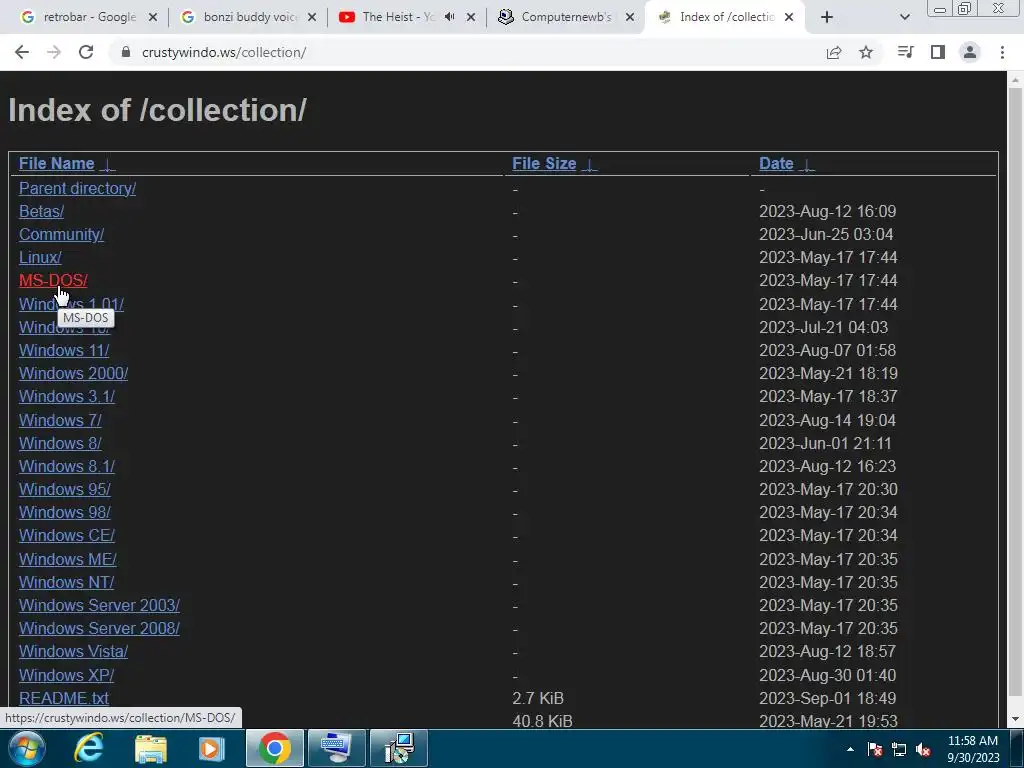Click the arrow next to File Name
Screen dimensions: 1024x768
pyautogui.click(x=108, y=165)
